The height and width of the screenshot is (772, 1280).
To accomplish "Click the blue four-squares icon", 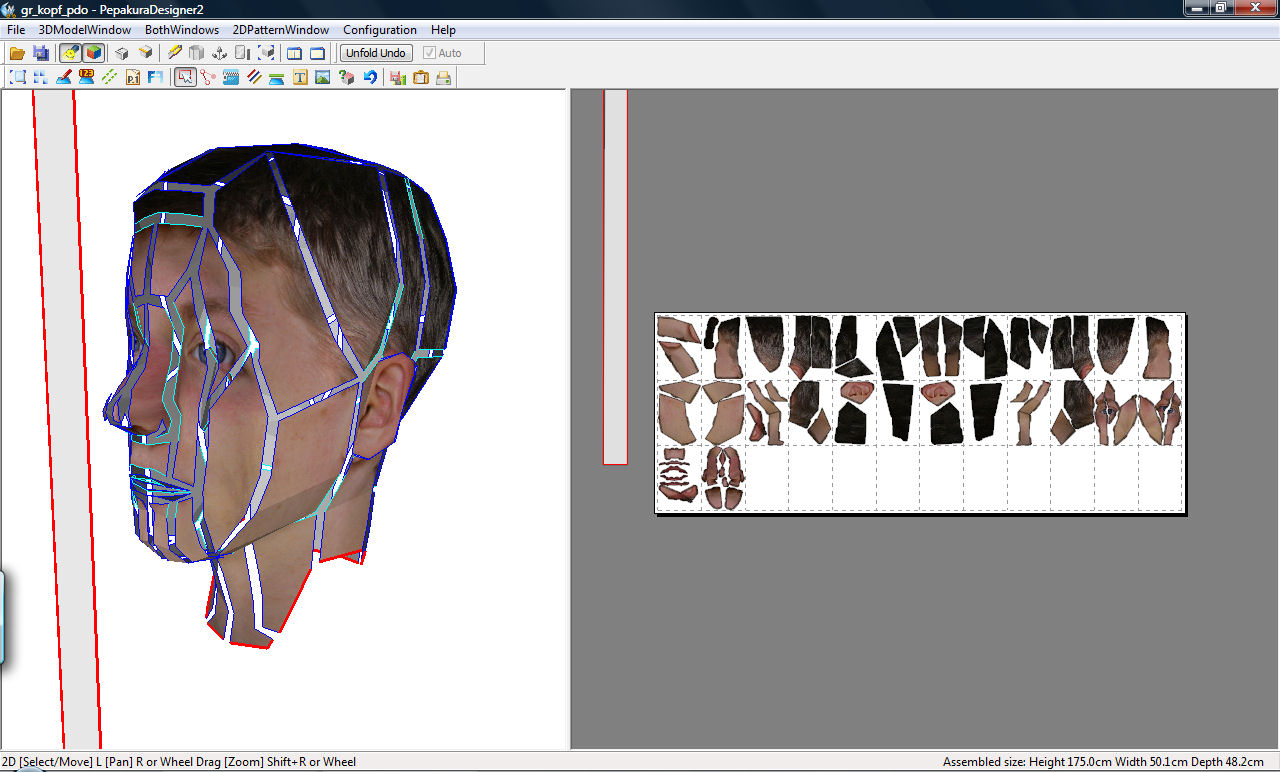I will click(41, 77).
